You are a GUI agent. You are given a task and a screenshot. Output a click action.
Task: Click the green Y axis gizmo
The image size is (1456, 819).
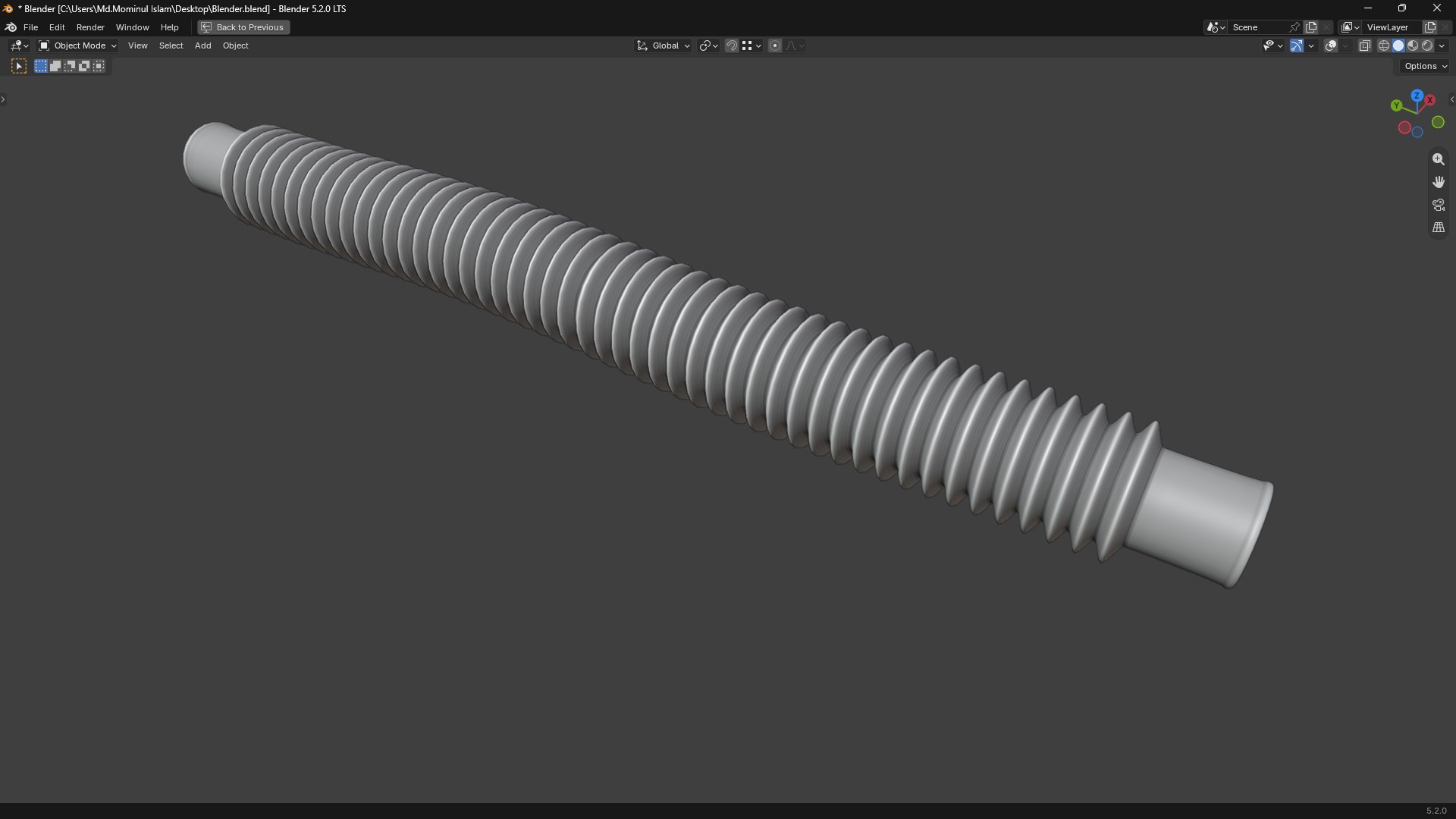(1396, 105)
